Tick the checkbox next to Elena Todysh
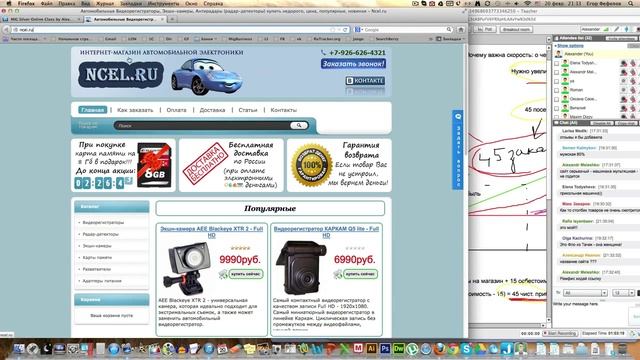The image size is (640, 360). tap(556, 63)
